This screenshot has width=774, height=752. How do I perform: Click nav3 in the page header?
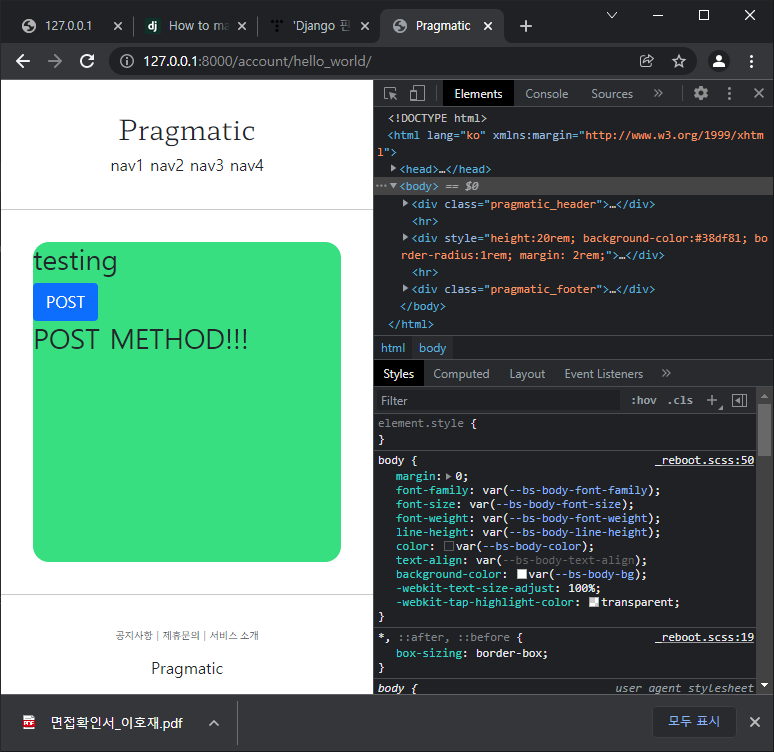tap(207, 165)
